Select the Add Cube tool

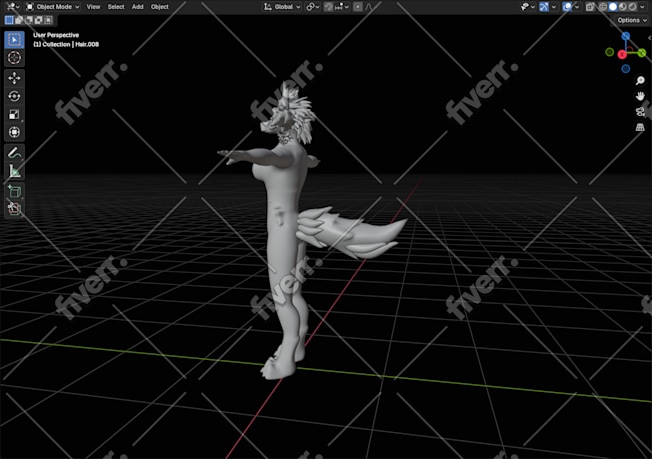15,192
